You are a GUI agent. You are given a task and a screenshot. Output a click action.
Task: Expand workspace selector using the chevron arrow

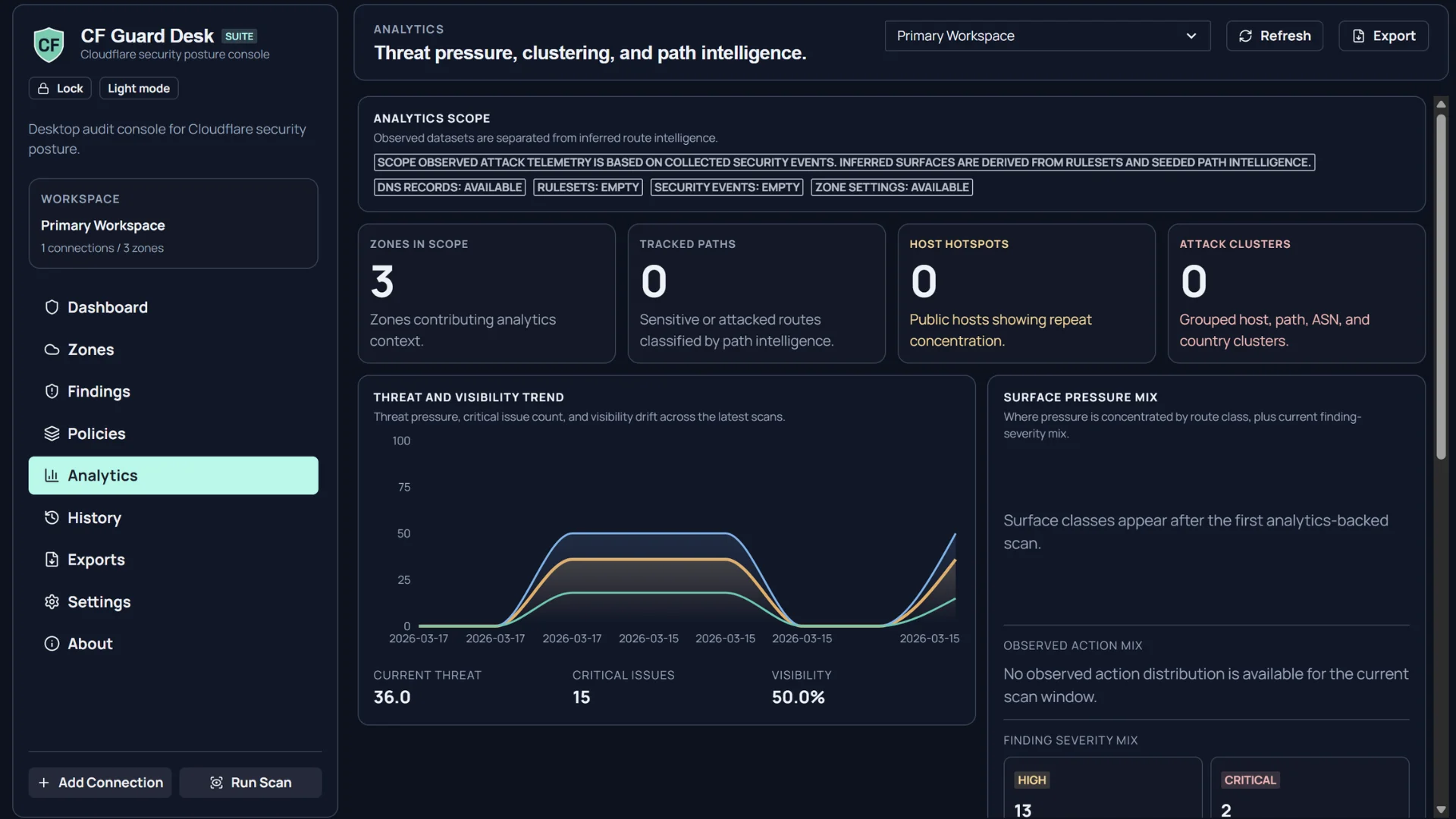pyautogui.click(x=1191, y=36)
